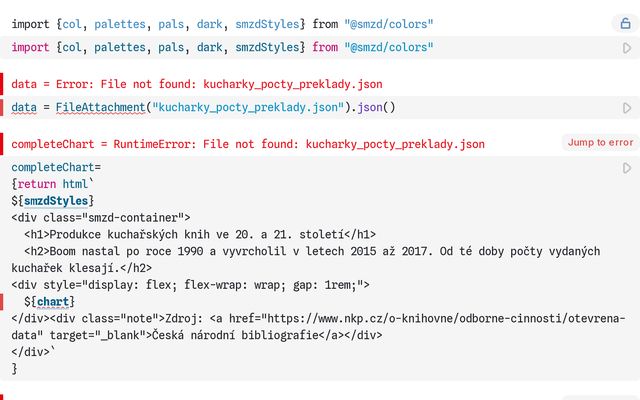Screen dimensions: 640x400
Task: Click the rendered import output line
Action: point(222,24)
